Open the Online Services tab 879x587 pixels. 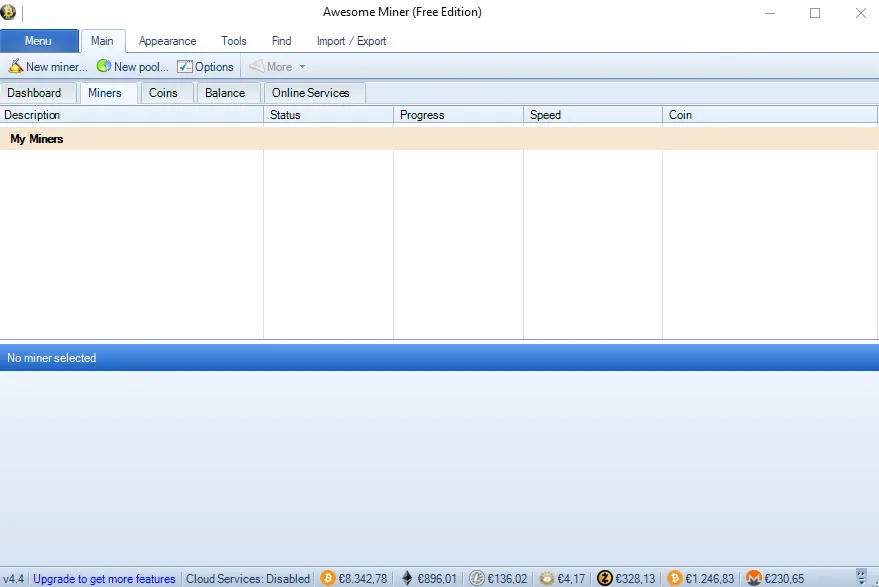tap(313, 93)
